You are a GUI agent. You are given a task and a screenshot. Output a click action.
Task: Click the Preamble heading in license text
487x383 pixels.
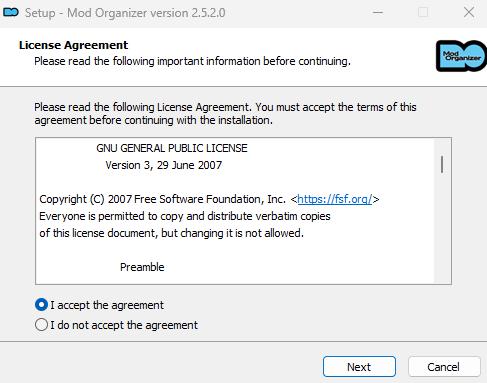pos(142,267)
